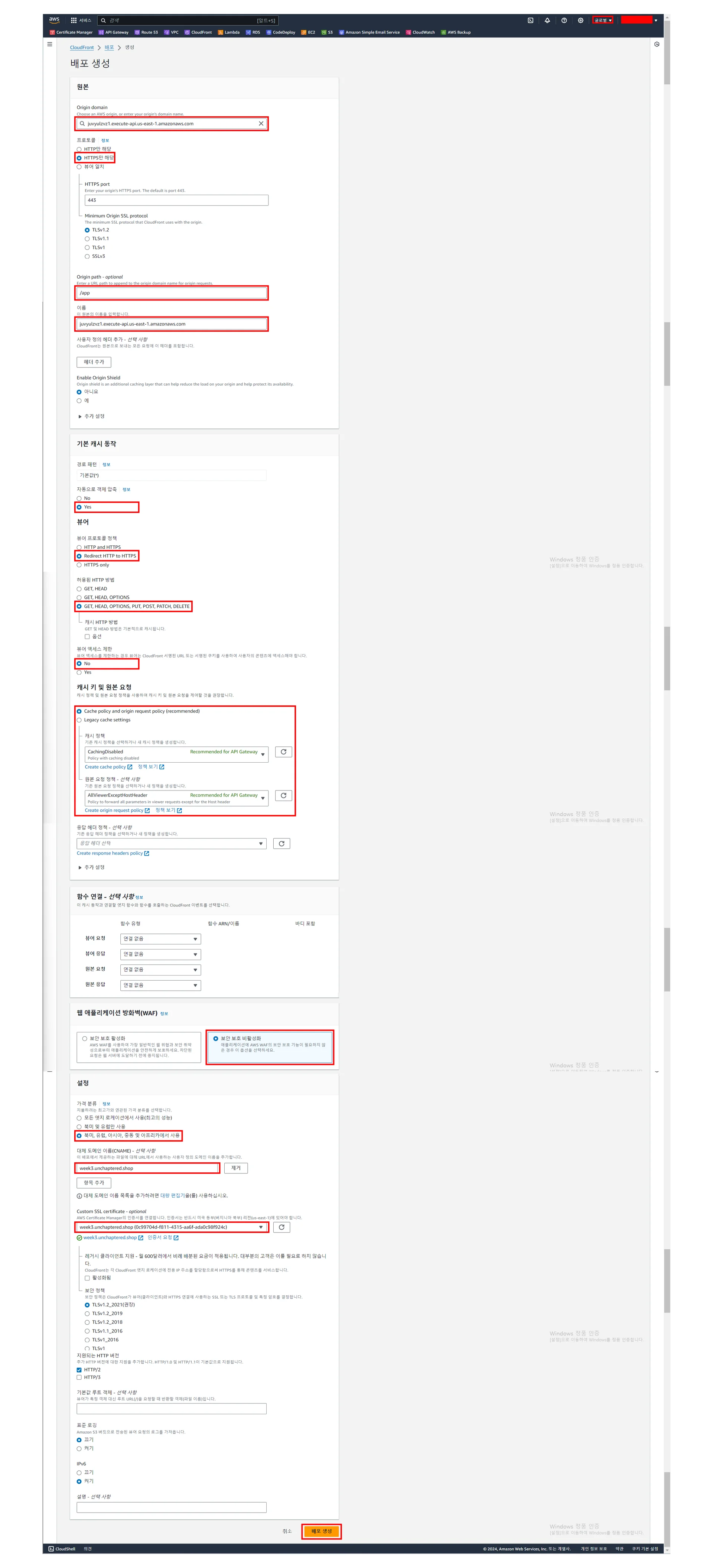The height and width of the screenshot is (1568, 713).
Task: Open the Services menu
Action: tap(80, 20)
